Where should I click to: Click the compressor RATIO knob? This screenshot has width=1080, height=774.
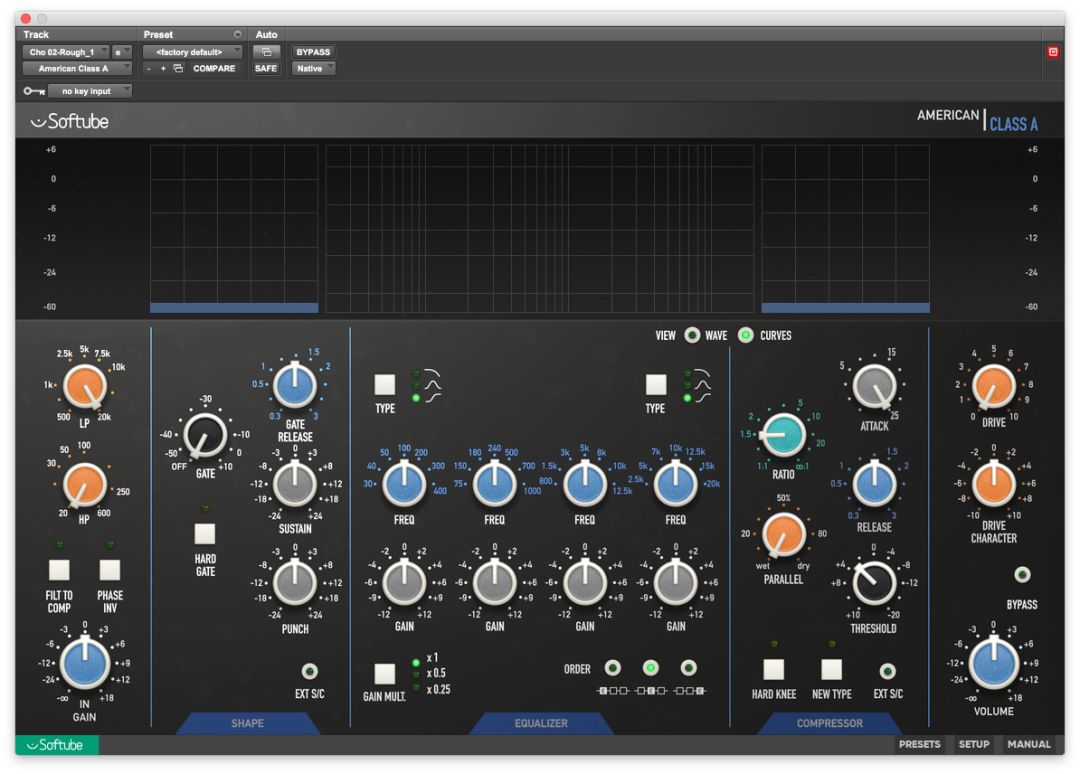tap(783, 435)
